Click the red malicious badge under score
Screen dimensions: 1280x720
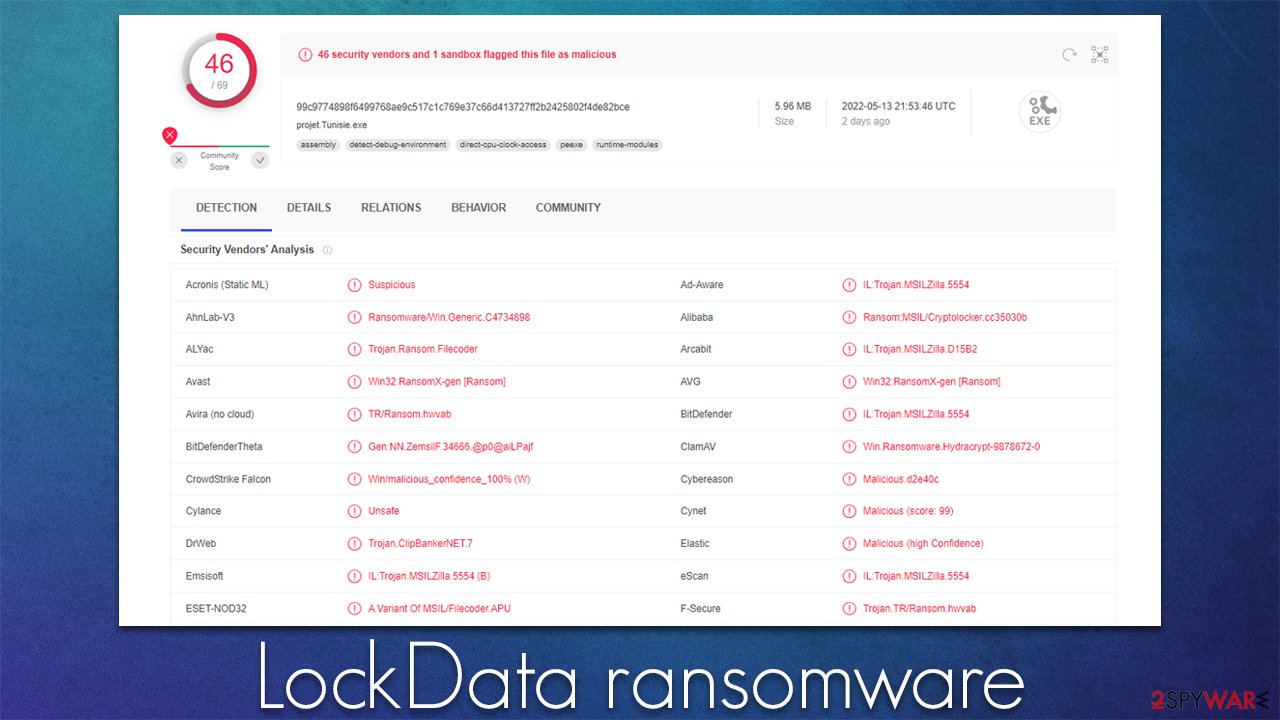[x=170, y=135]
